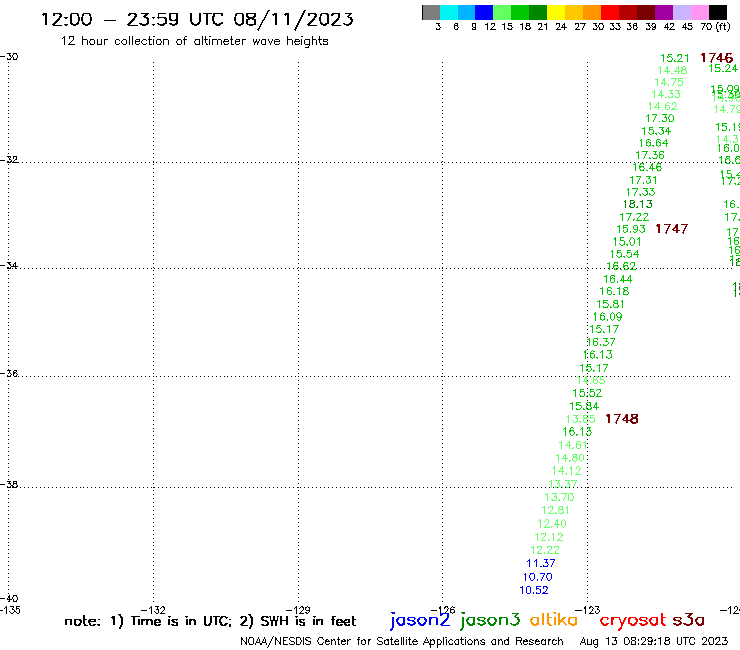Image resolution: width=740 pixels, height=650 pixels.
Task: Click the wave height value '15.52'
Action: (x=587, y=393)
